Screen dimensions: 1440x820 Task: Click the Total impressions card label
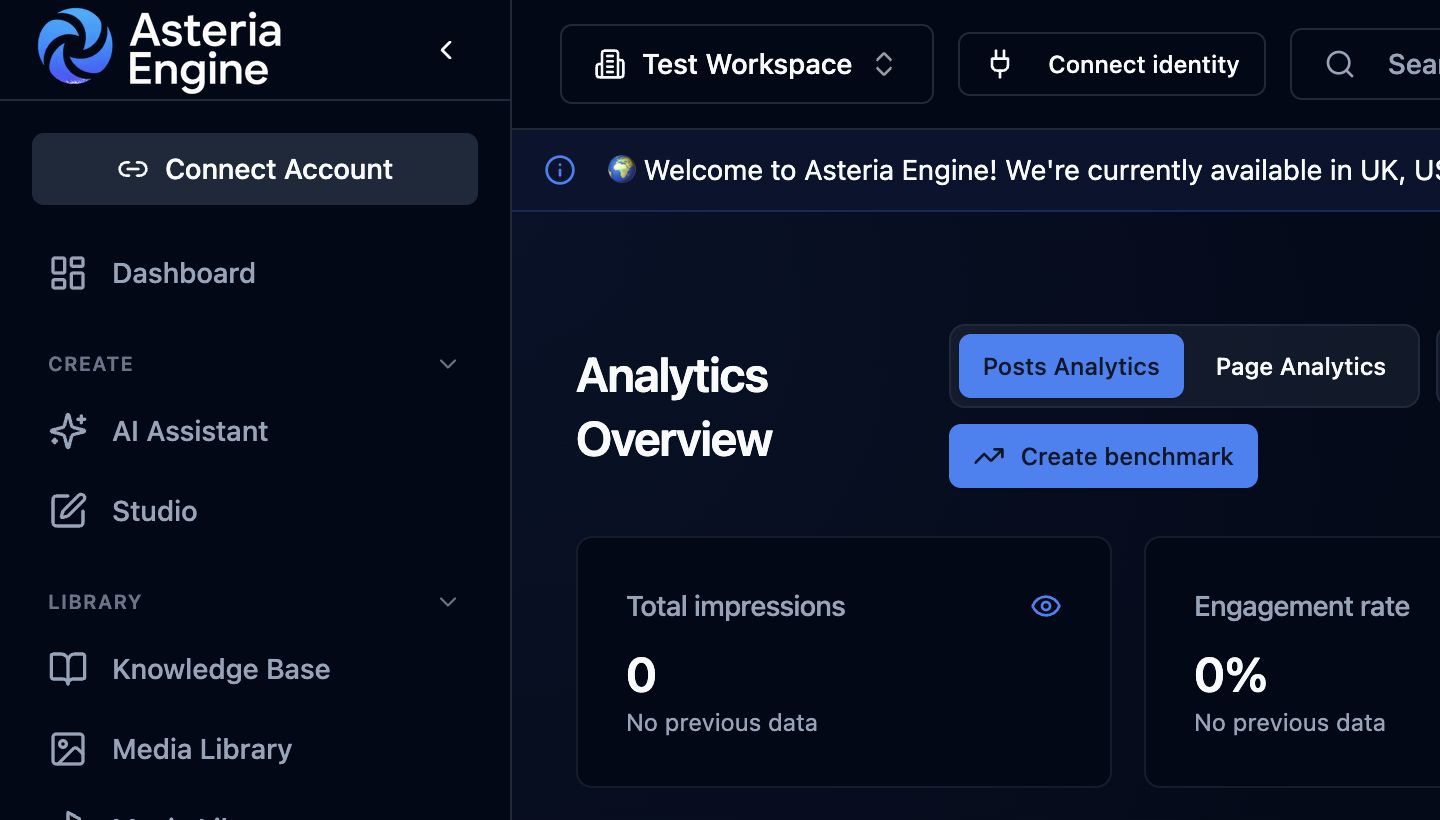coord(736,606)
